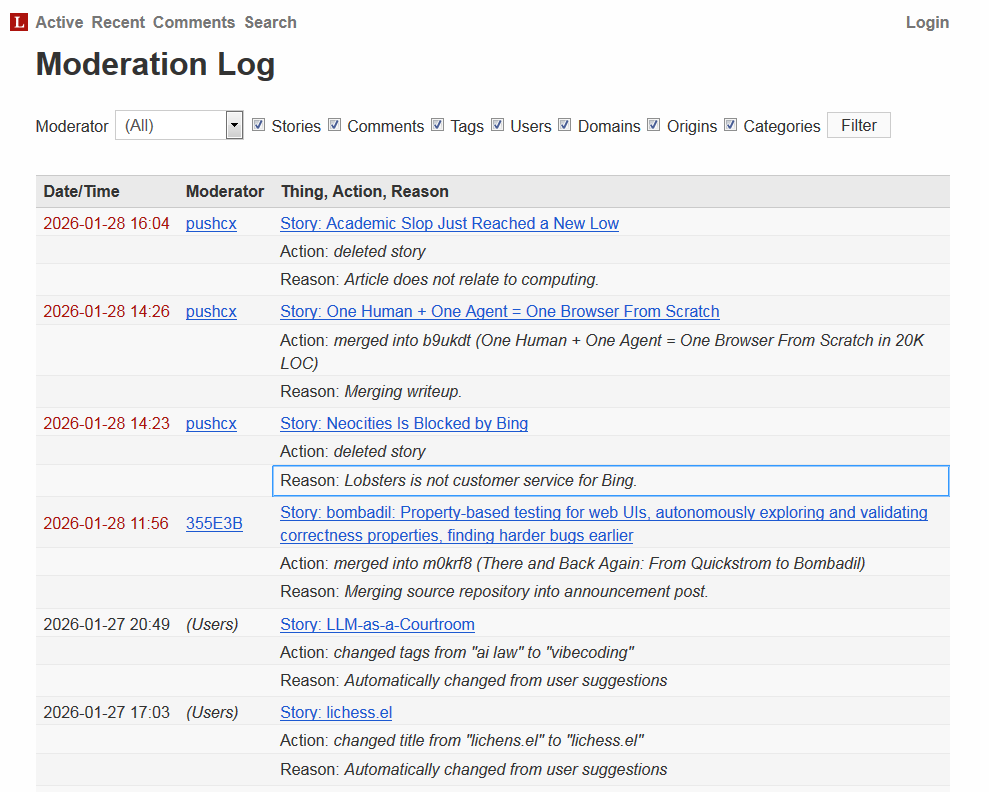The image size is (989, 792).
Task: Uncheck the Tags checkbox
Action: (437, 125)
